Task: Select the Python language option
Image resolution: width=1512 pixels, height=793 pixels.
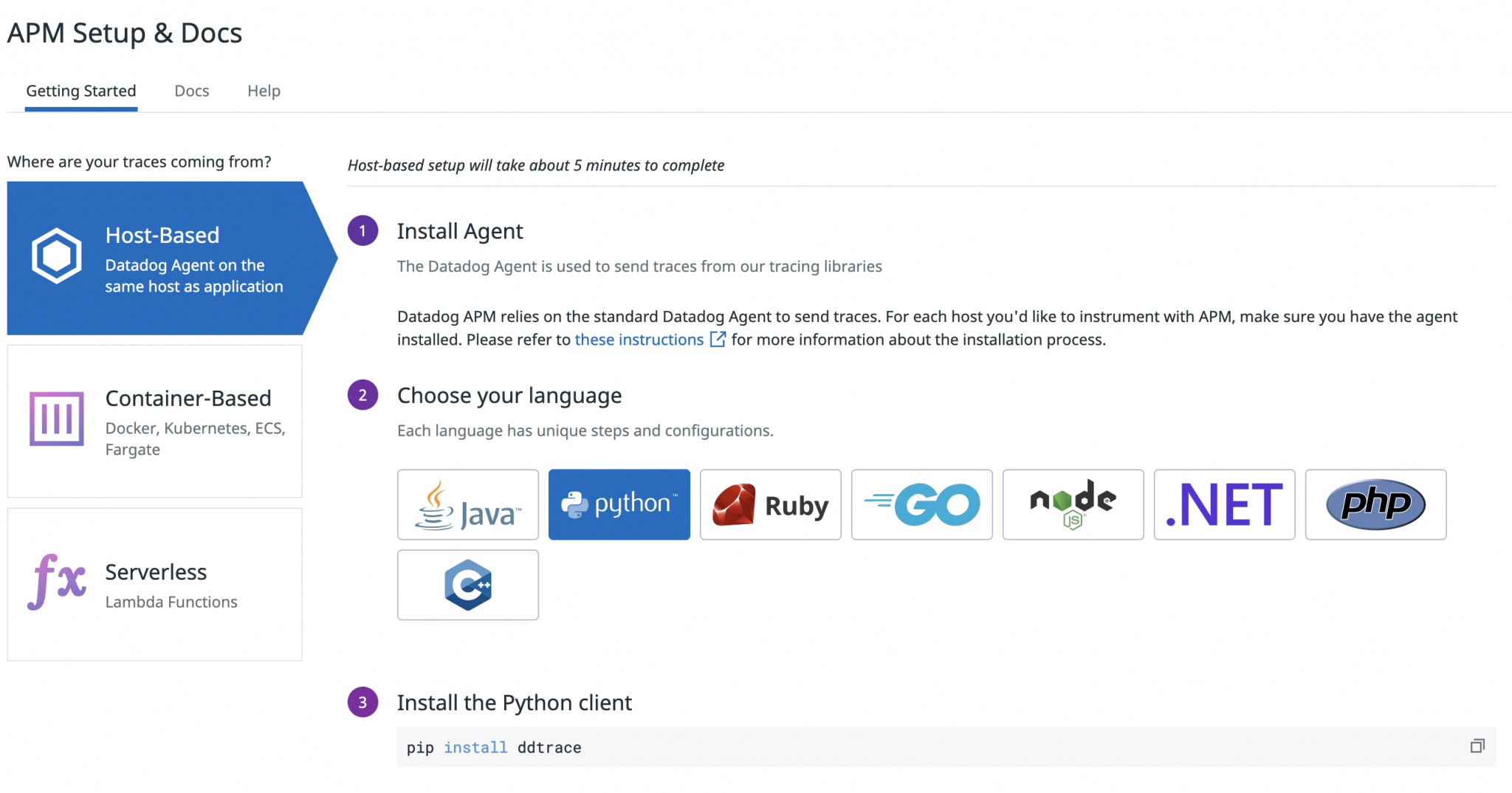Action: (x=619, y=504)
